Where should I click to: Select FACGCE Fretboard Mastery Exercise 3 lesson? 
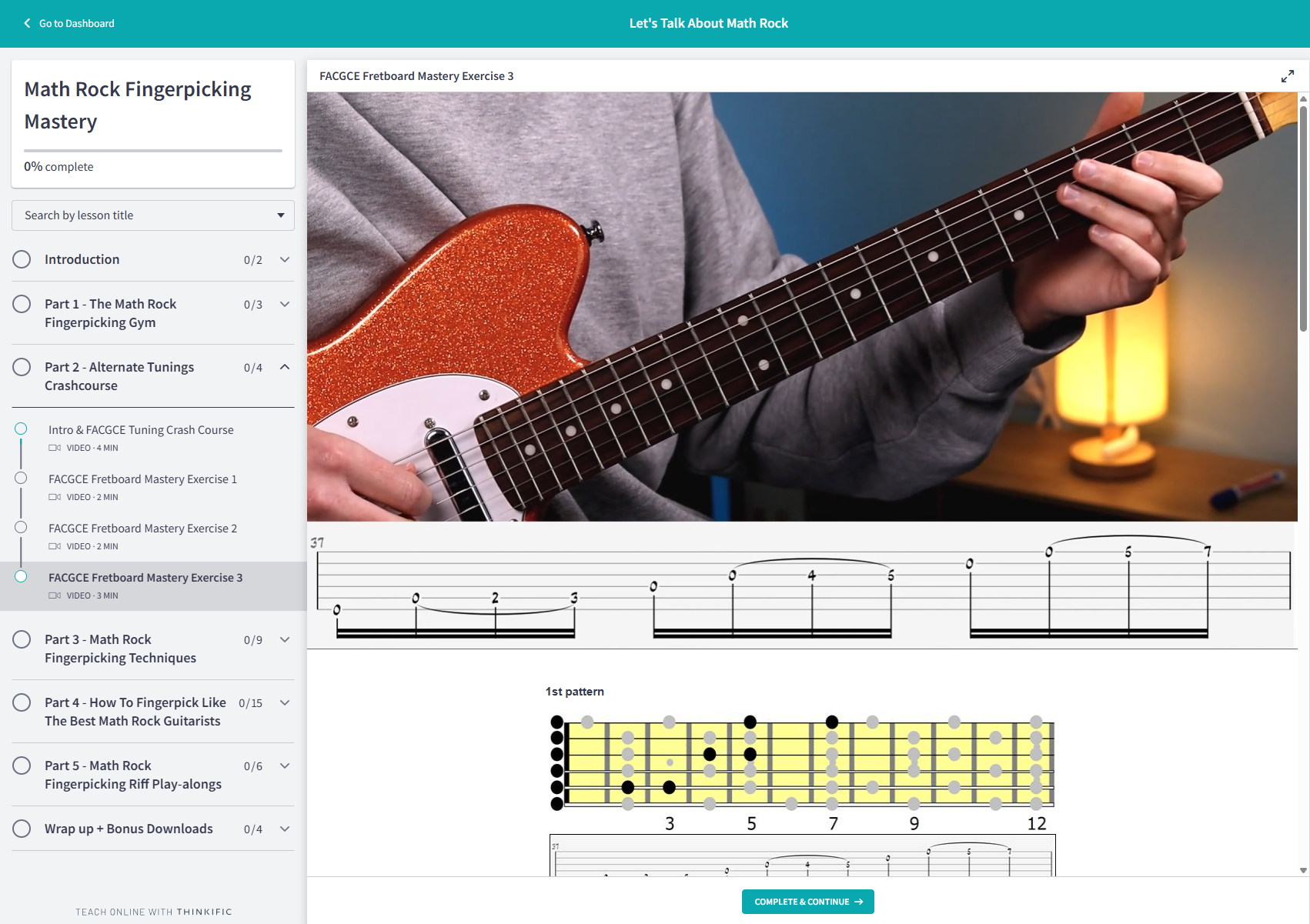pos(145,578)
